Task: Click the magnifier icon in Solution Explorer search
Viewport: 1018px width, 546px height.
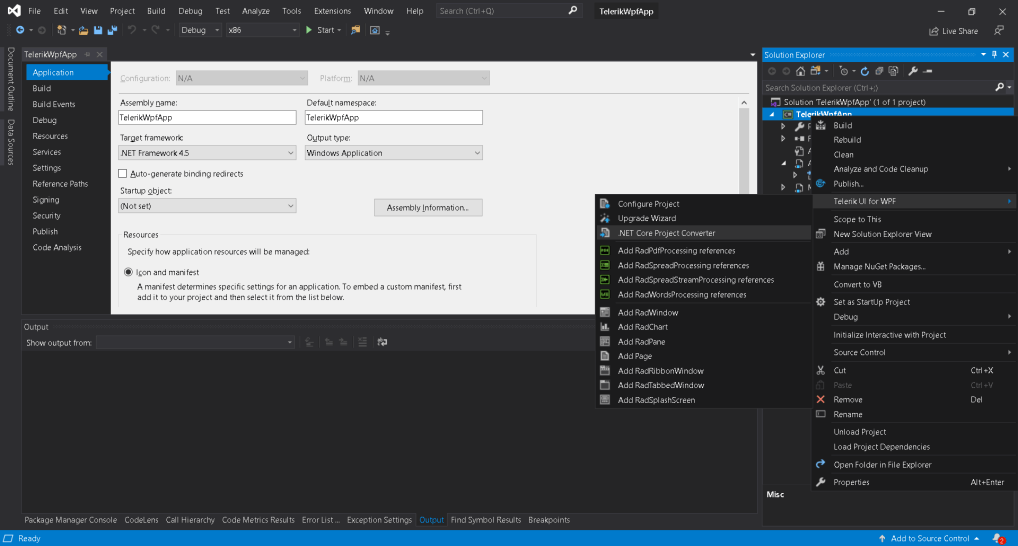Action: [x=999, y=87]
